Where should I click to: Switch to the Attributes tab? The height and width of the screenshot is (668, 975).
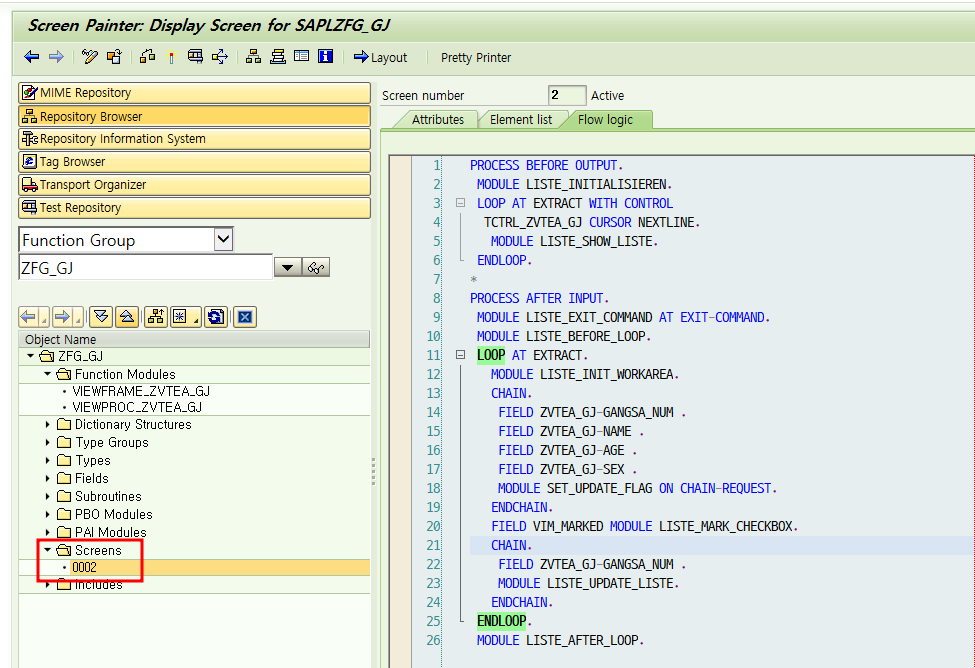441,118
